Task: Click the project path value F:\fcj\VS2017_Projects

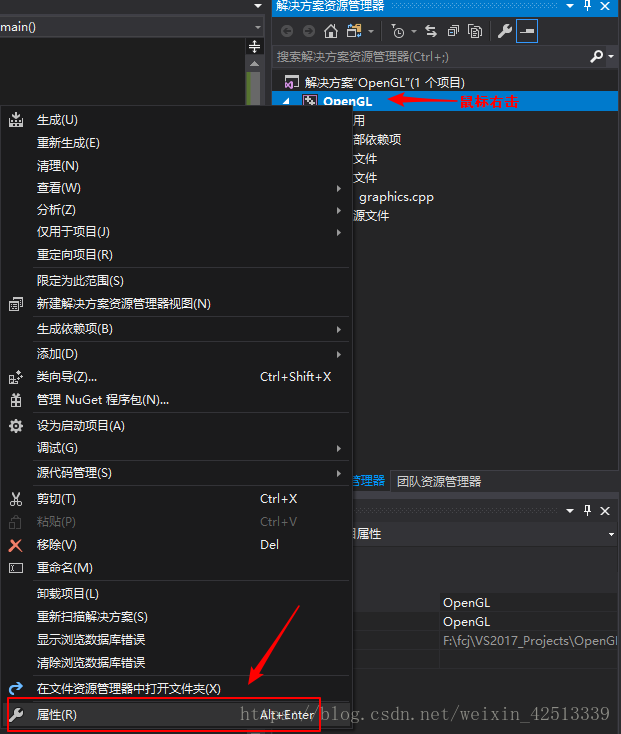Action: coord(530,640)
